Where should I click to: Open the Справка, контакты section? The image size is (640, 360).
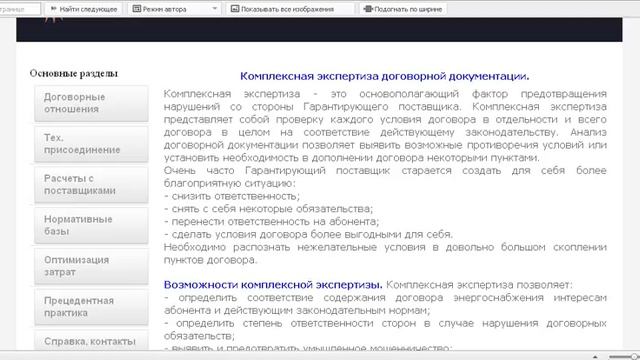(91, 341)
